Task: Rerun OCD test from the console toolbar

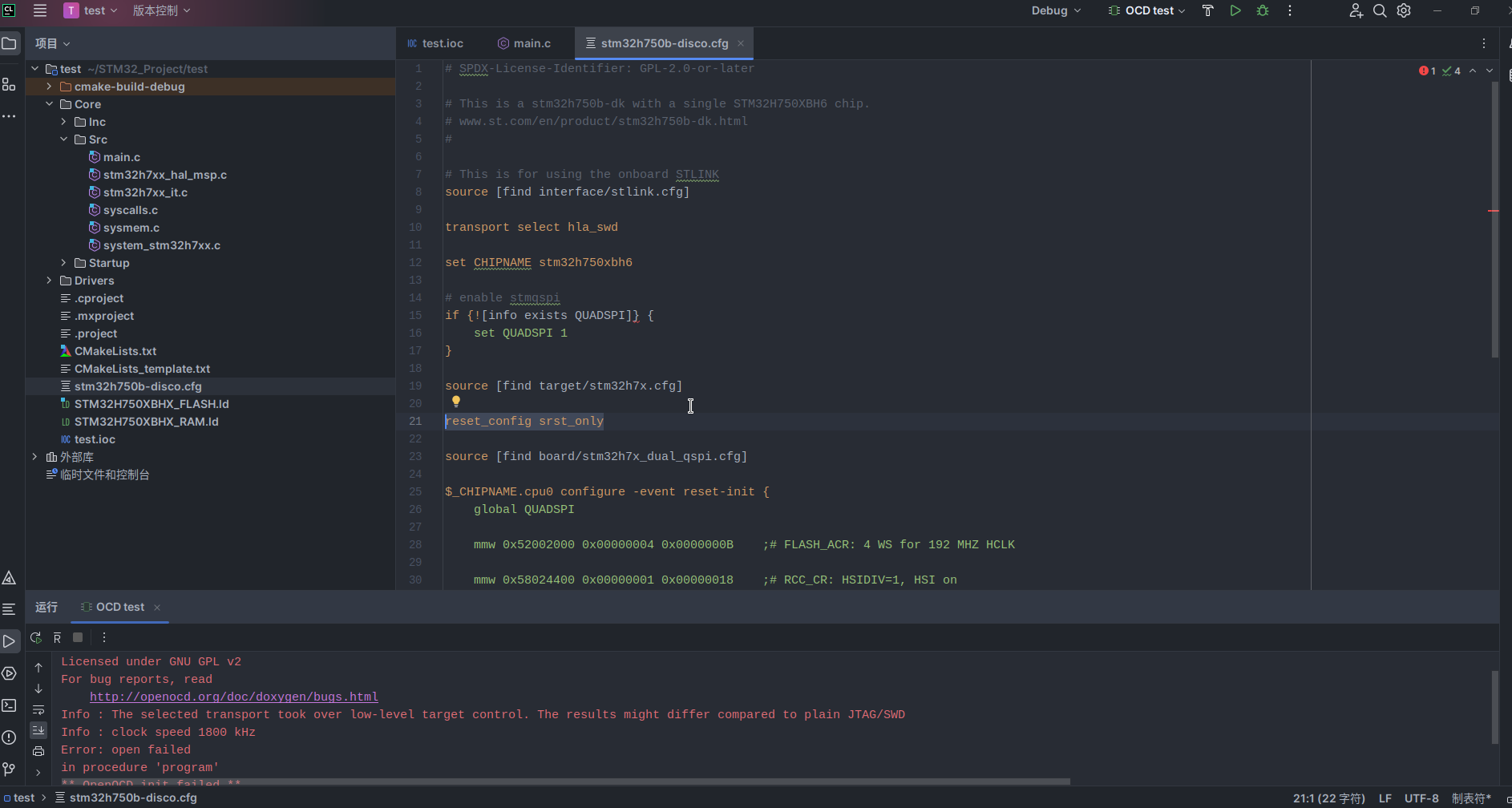Action: (x=35, y=636)
